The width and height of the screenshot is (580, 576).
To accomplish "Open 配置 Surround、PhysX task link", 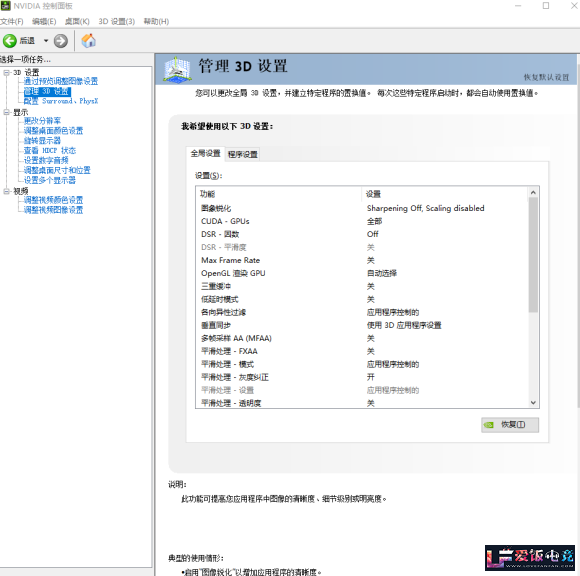I will pyautogui.click(x=61, y=101).
